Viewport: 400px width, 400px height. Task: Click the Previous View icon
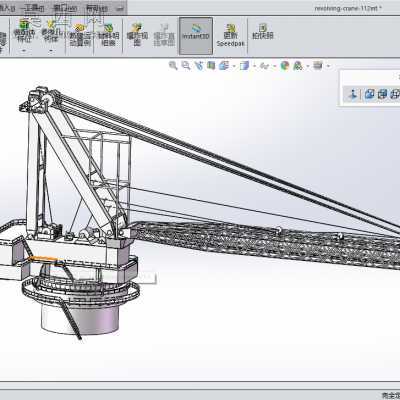tap(199, 65)
